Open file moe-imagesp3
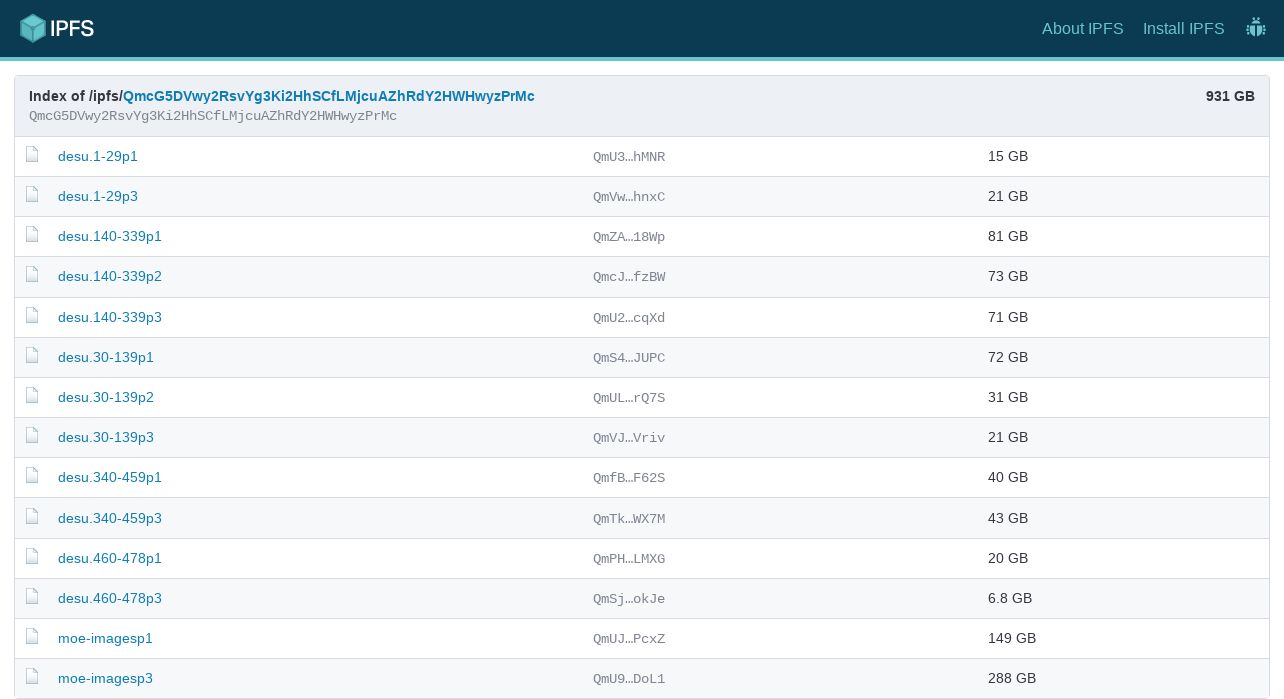 click(105, 678)
